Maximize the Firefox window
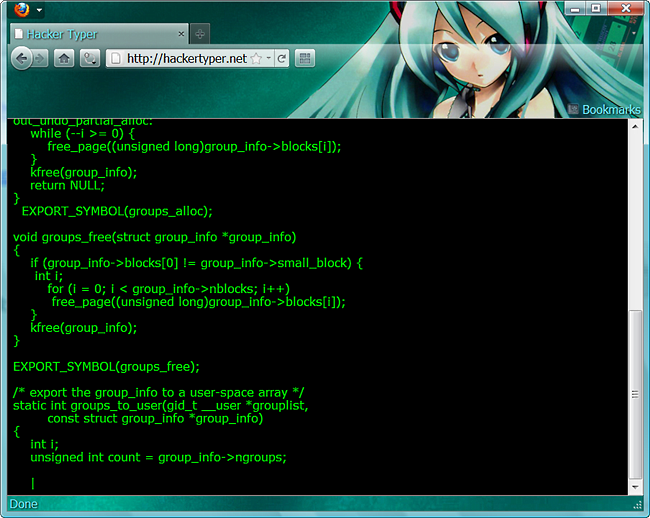The height and width of the screenshot is (518, 650). (596, 8)
